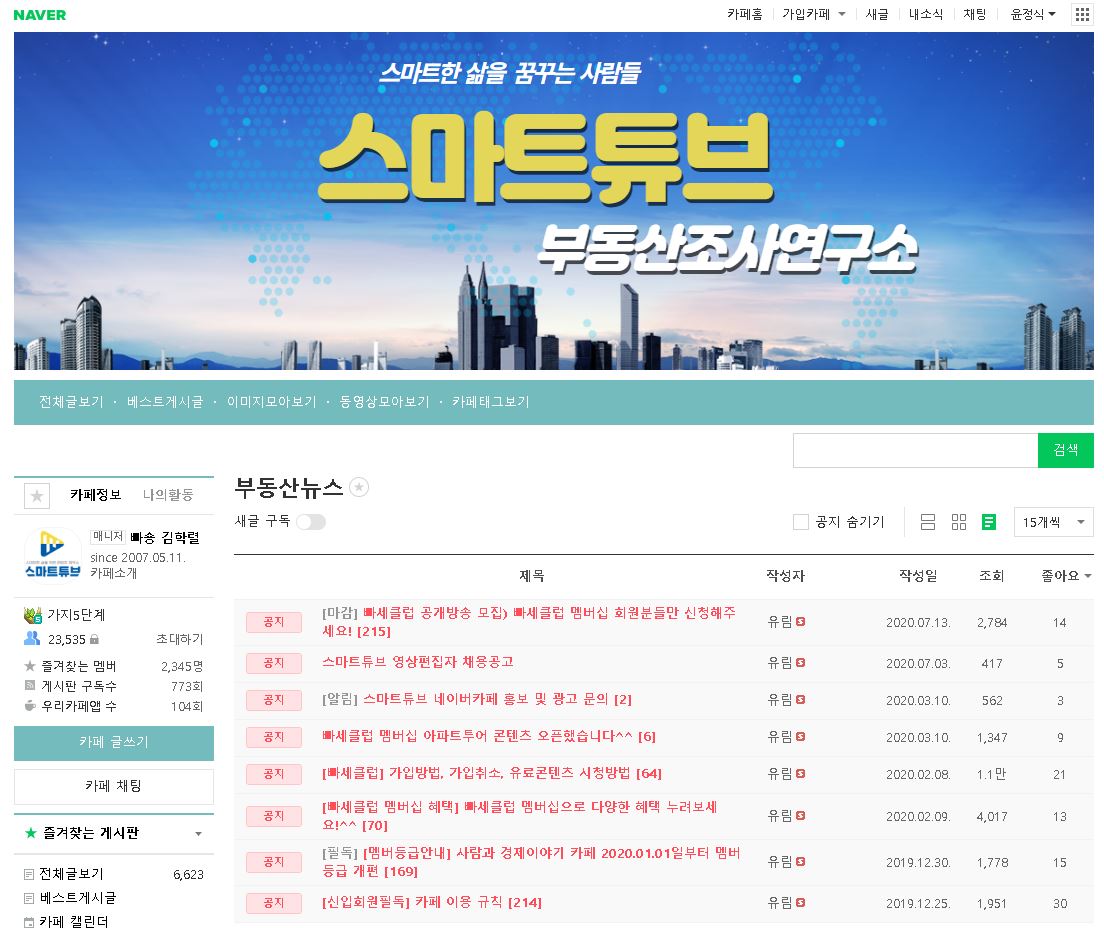Click 공지 badge in 2020.07.13 row

click(x=274, y=622)
